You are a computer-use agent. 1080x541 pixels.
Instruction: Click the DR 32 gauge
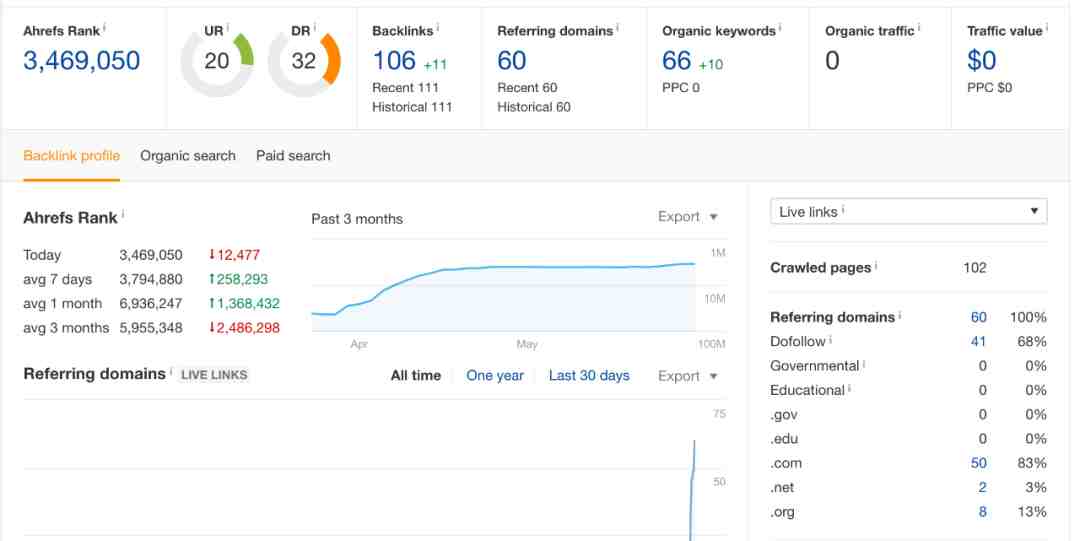304,61
